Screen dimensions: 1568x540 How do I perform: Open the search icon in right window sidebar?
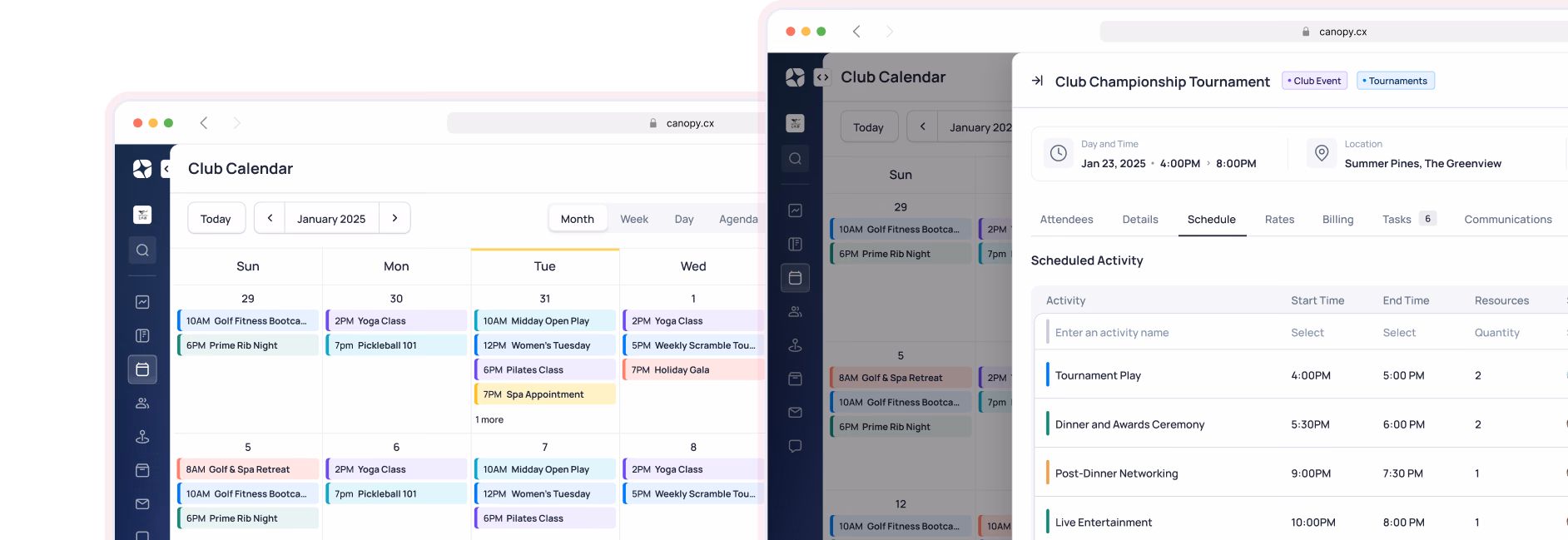tap(795, 159)
